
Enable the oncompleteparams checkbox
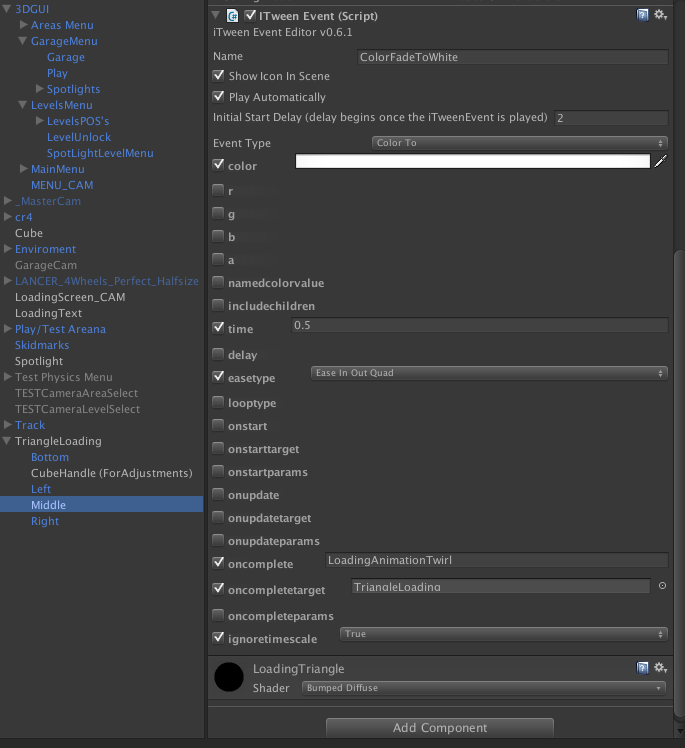point(218,615)
